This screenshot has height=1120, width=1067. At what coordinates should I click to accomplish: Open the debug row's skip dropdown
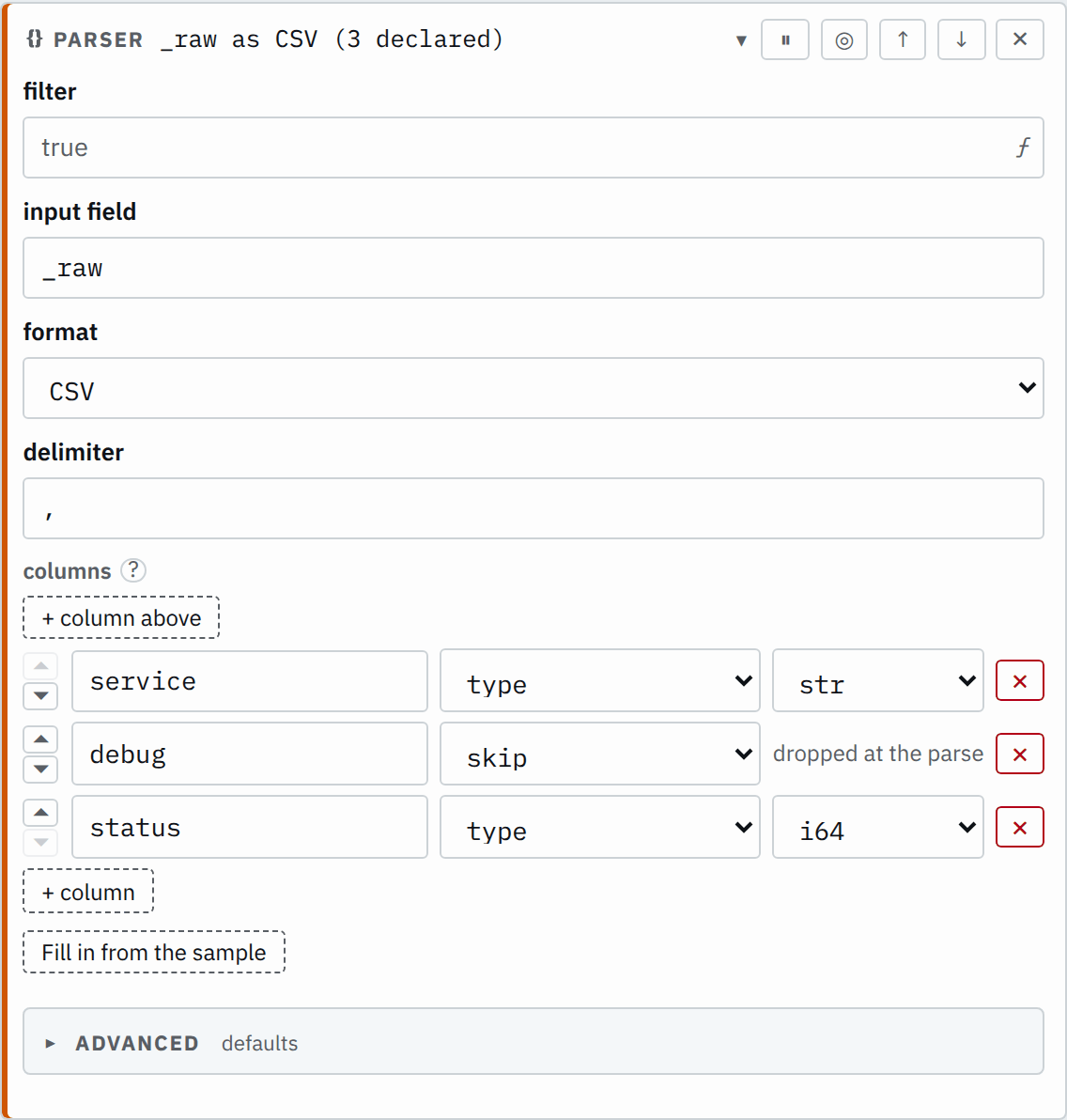pos(600,754)
